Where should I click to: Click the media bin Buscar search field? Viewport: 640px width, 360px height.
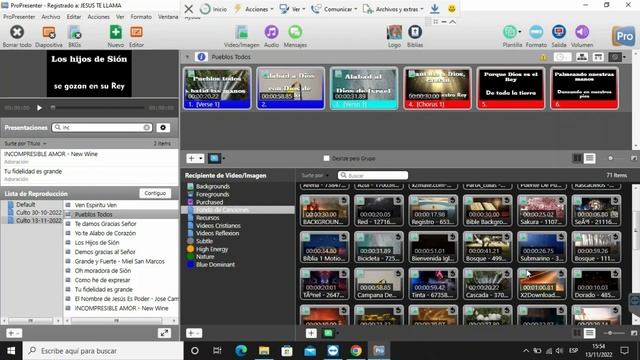click(373, 175)
